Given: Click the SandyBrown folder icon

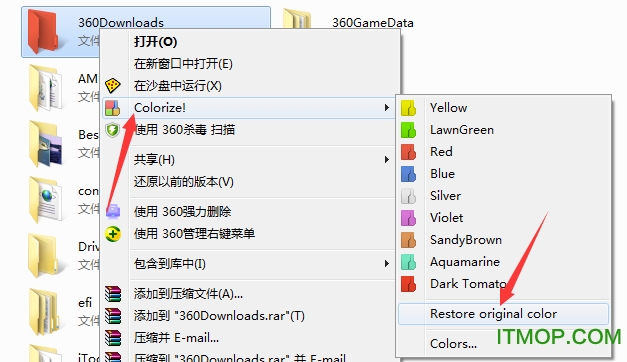Looking at the screenshot, I should tap(408, 240).
